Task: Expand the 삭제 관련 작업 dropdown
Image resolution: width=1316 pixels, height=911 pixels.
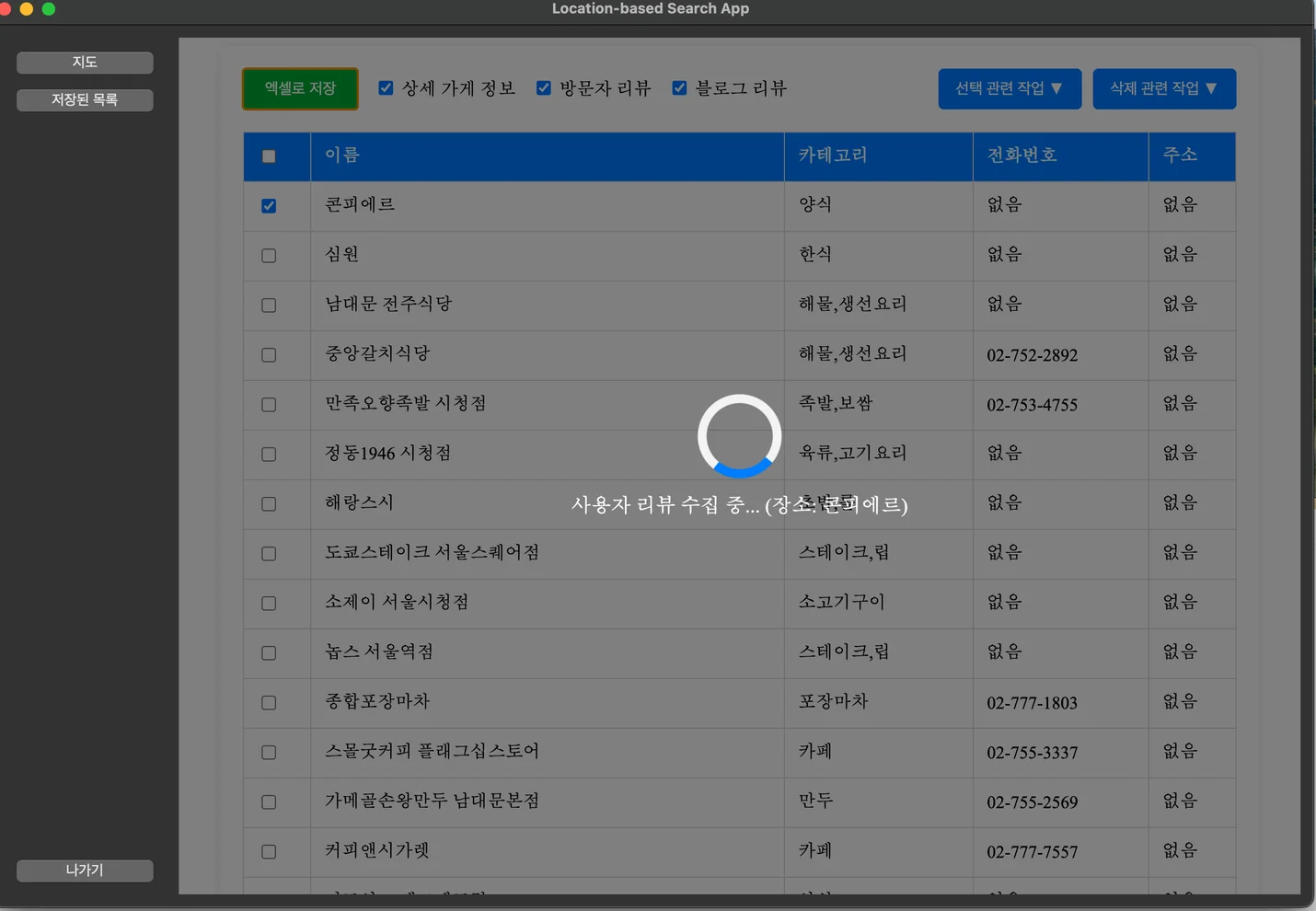Action: tap(1164, 88)
